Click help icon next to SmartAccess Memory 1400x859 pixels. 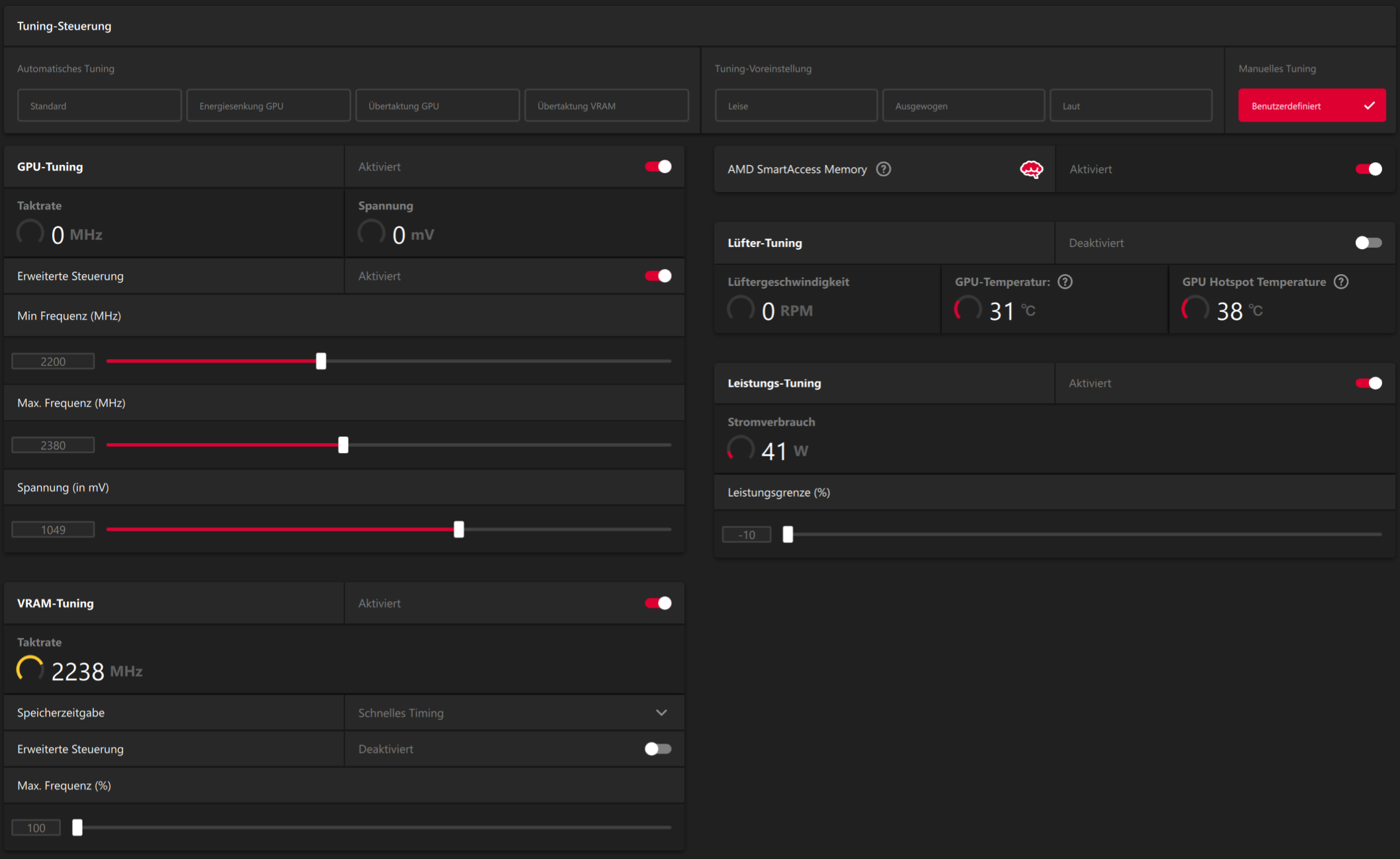(883, 170)
